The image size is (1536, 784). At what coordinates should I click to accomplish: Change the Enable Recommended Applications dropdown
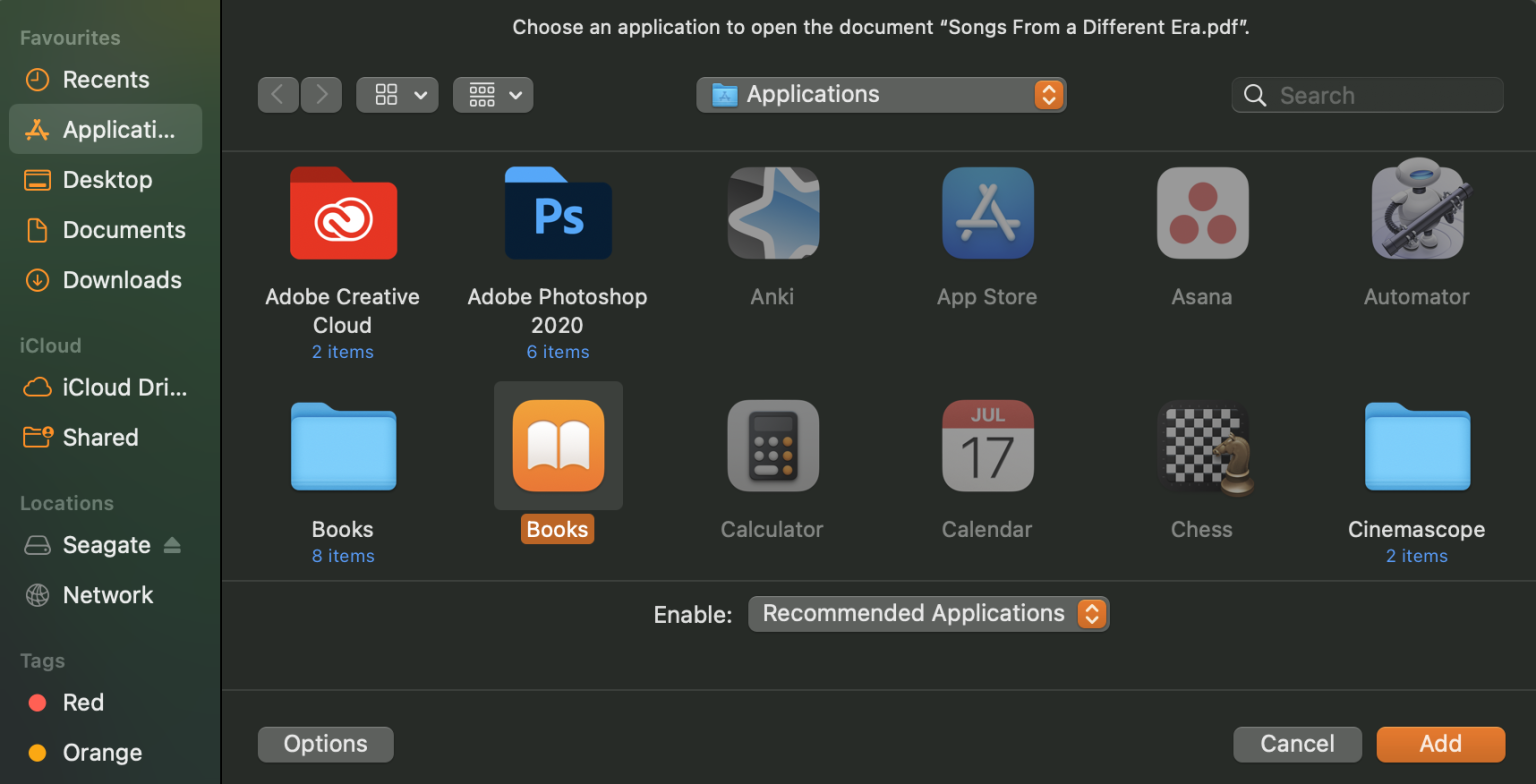[928, 613]
